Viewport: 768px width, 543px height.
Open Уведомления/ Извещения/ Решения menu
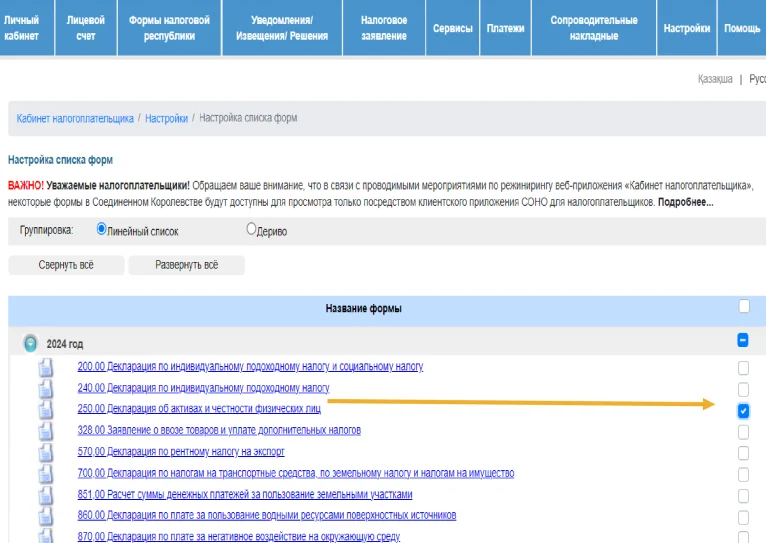(282, 28)
